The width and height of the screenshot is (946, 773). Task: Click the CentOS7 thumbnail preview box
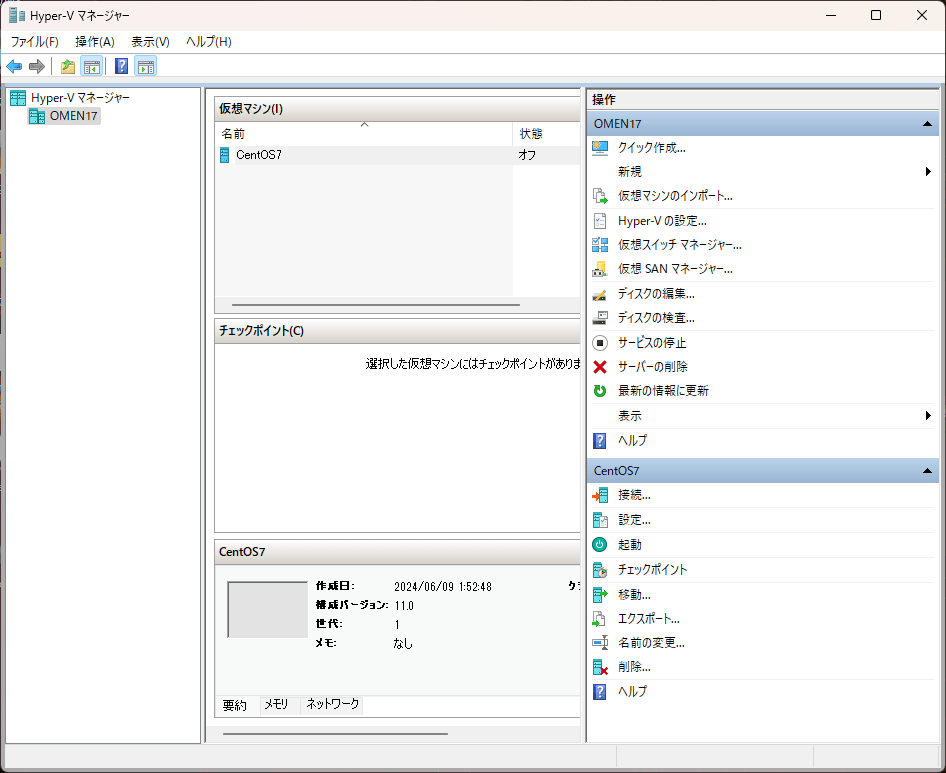click(x=267, y=609)
